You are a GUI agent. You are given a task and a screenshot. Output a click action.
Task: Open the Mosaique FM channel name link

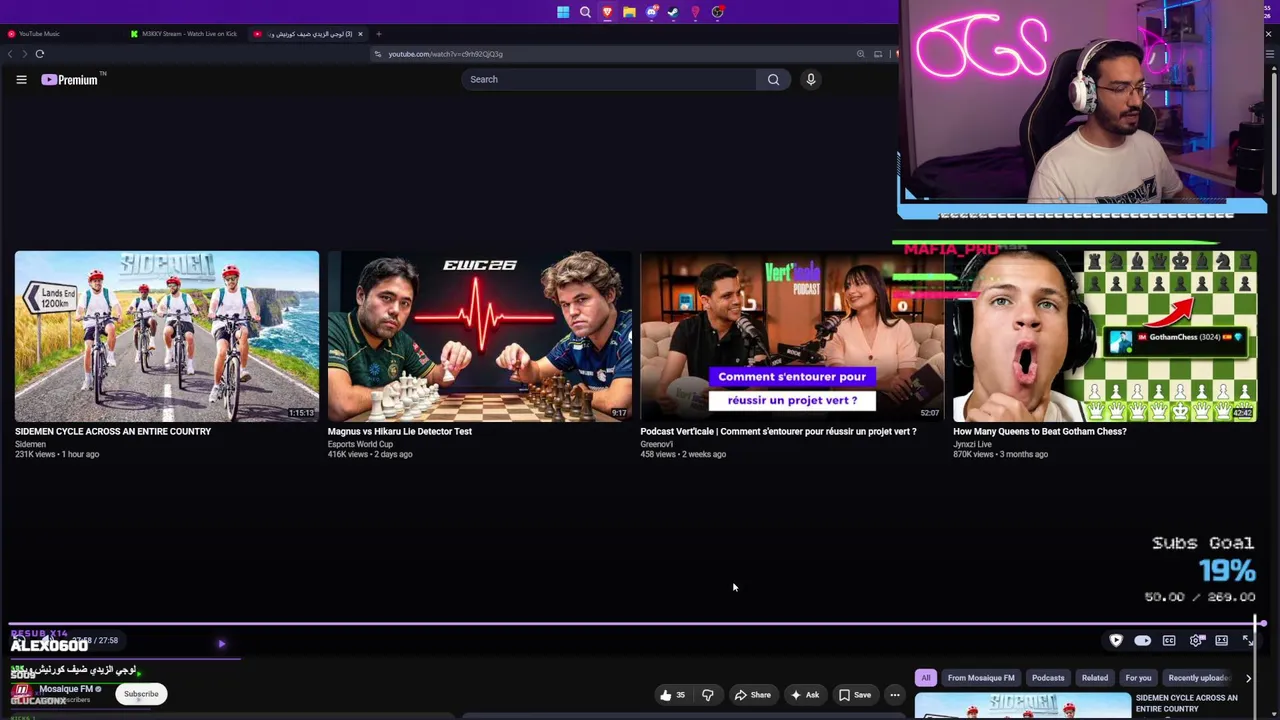[x=66, y=689]
